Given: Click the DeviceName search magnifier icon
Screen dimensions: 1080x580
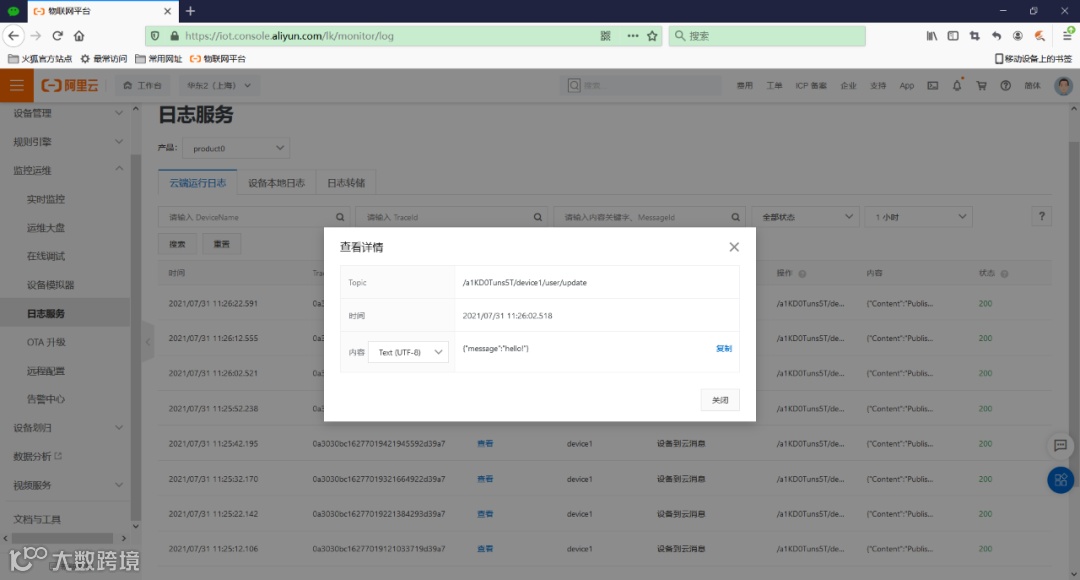Looking at the screenshot, I should click(x=340, y=217).
